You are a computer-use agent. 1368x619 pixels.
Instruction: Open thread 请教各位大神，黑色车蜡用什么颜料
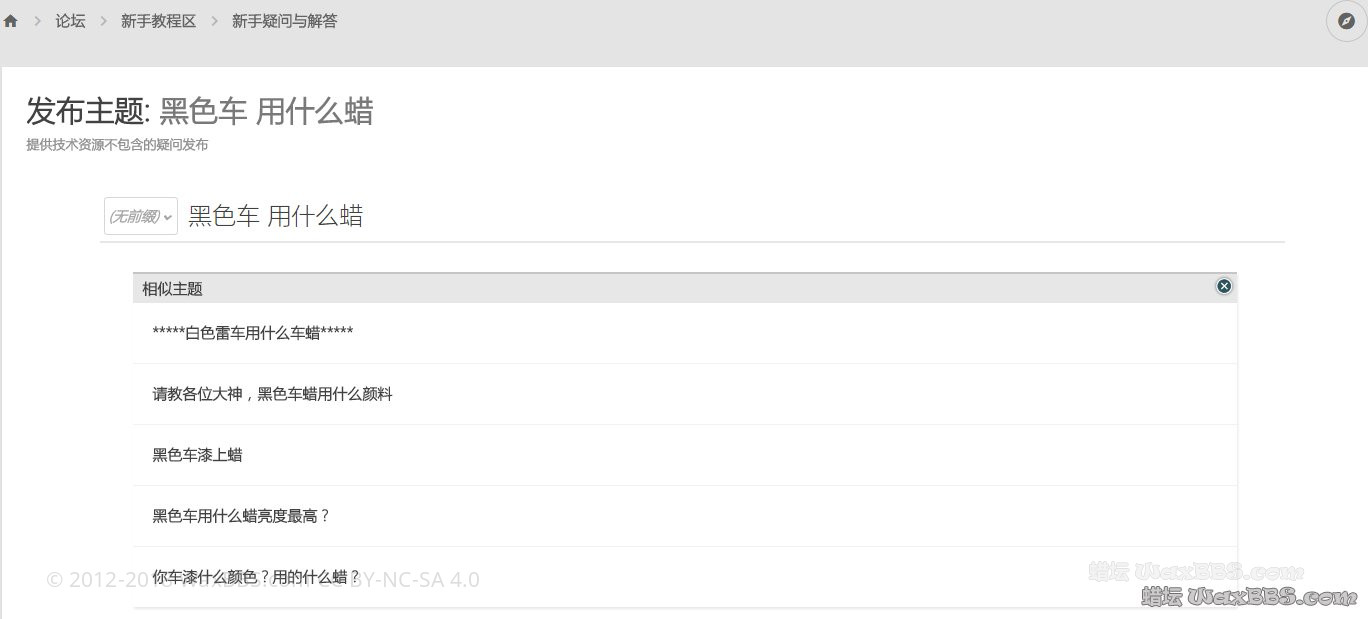click(x=272, y=394)
